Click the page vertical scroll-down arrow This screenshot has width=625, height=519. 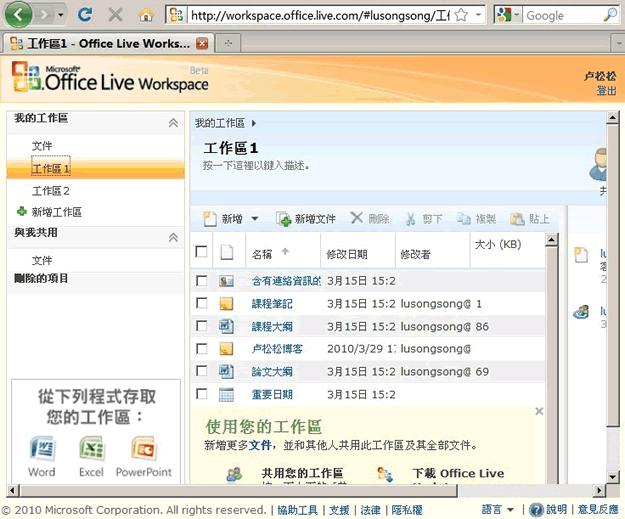tap(613, 476)
